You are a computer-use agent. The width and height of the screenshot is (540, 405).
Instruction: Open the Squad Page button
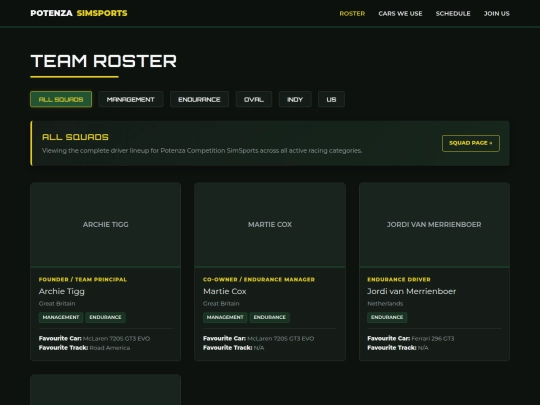point(471,143)
